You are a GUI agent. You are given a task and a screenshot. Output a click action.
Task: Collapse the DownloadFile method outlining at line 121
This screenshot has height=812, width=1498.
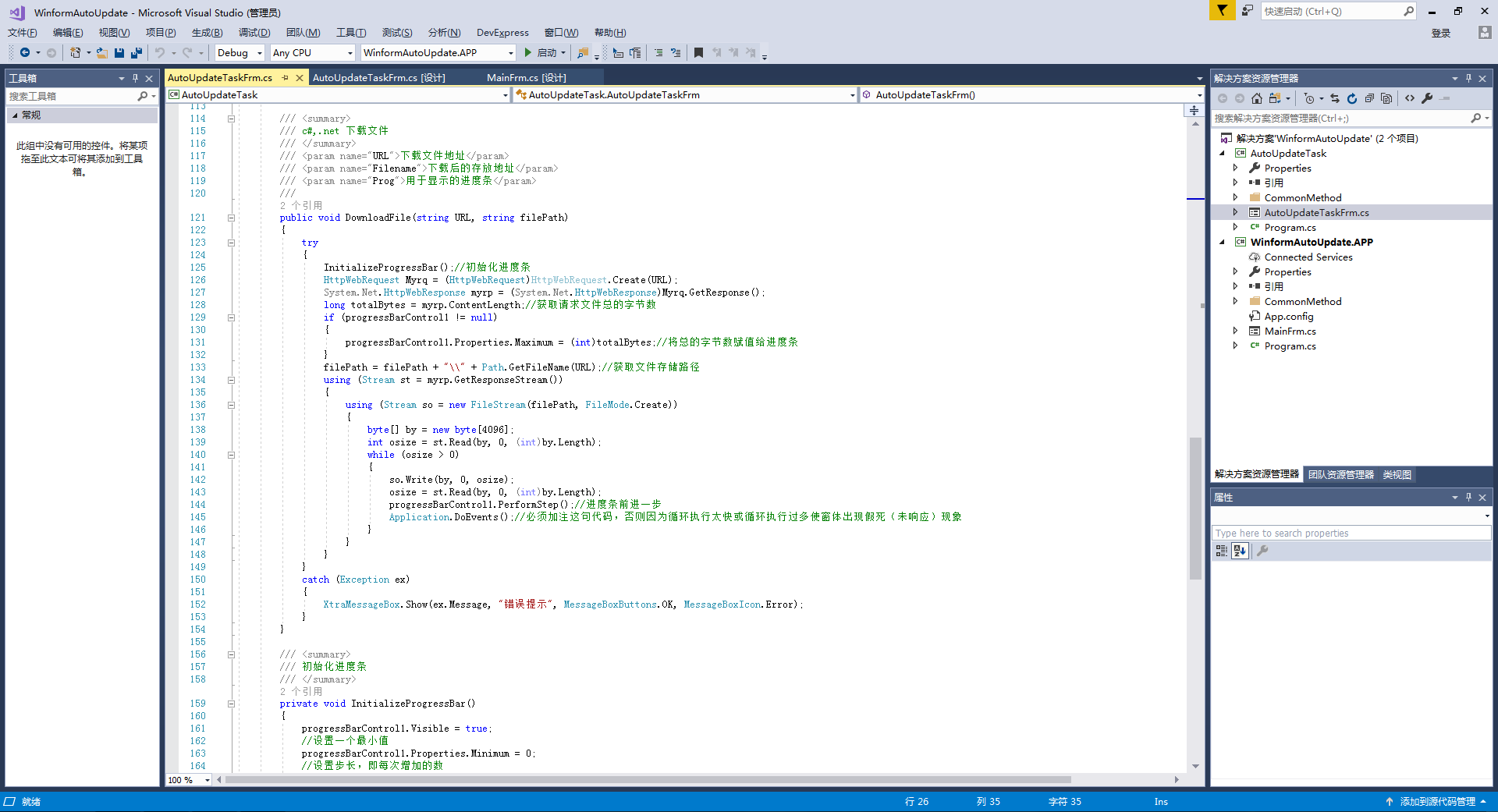tap(231, 218)
